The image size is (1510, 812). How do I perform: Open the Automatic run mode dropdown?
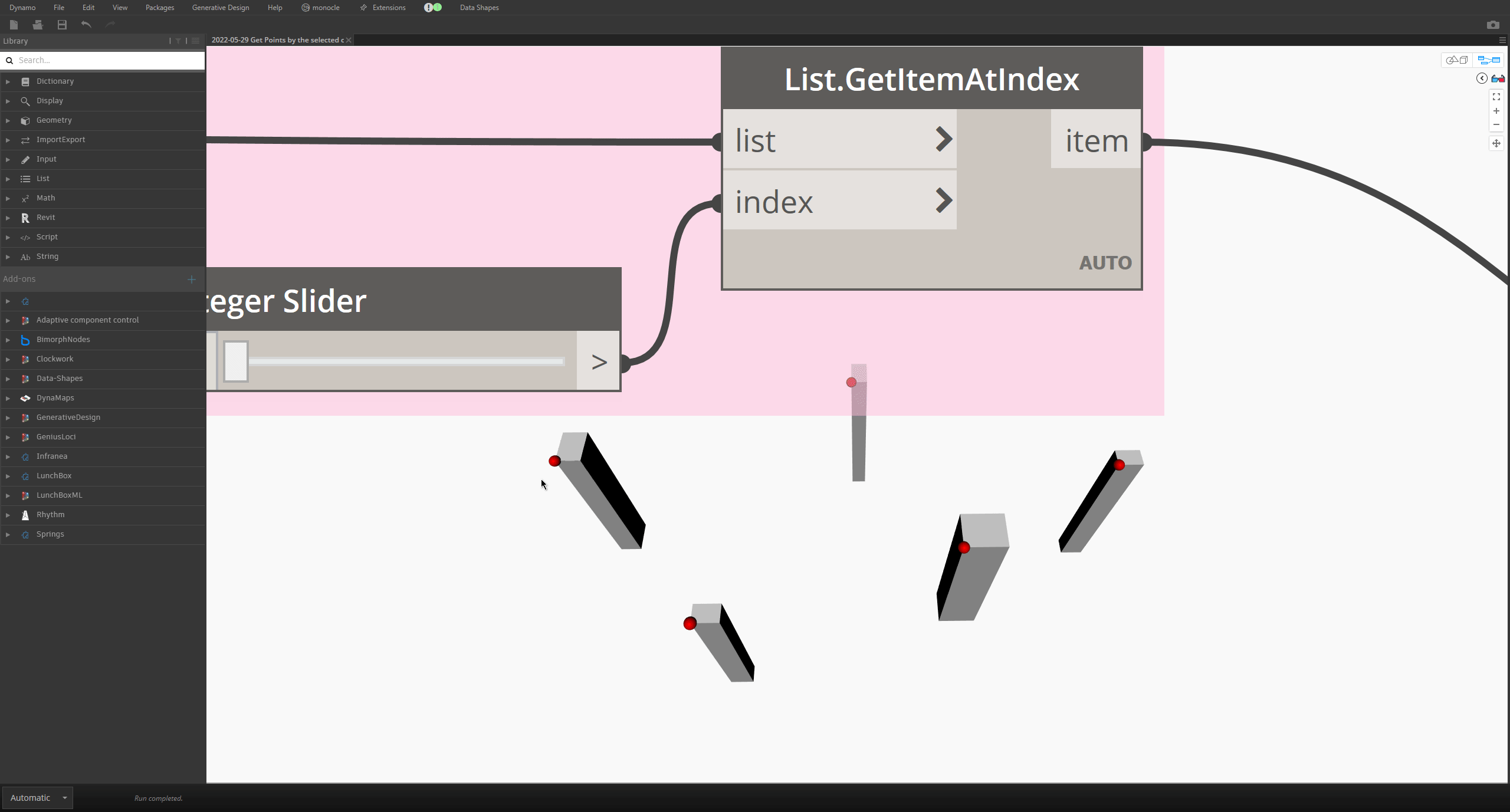click(x=64, y=798)
